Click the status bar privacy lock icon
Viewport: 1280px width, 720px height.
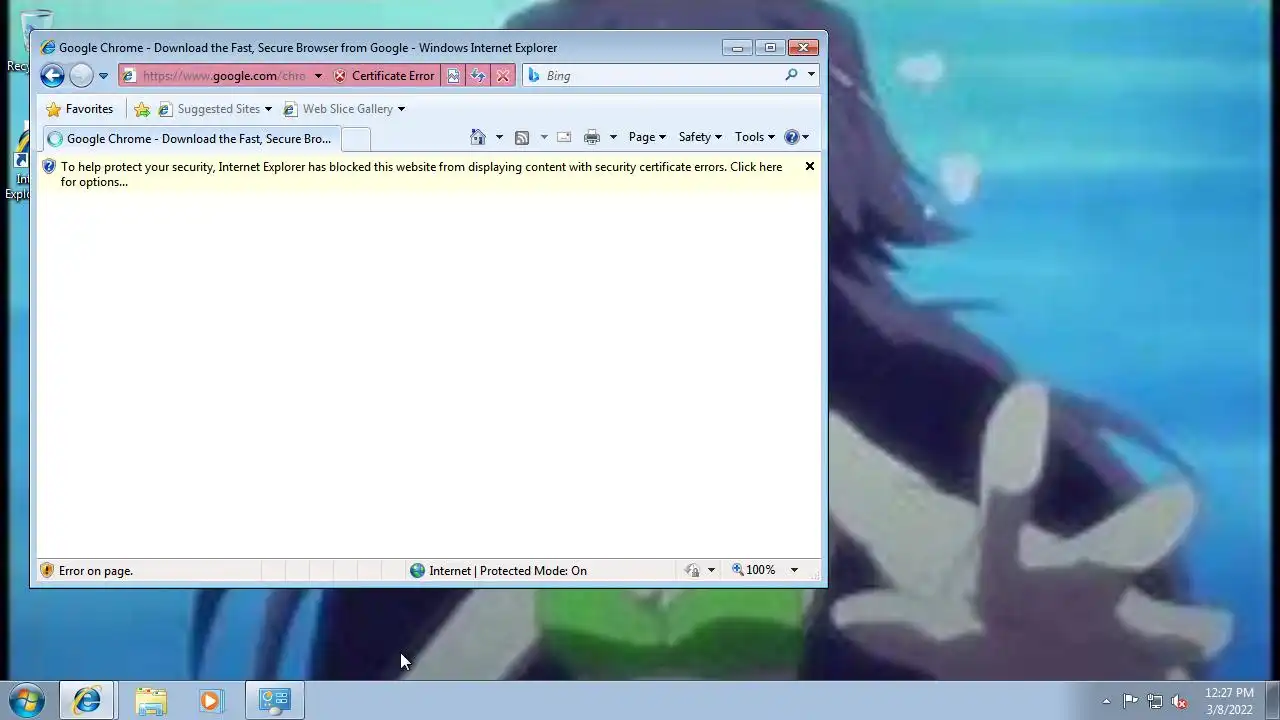coord(692,570)
